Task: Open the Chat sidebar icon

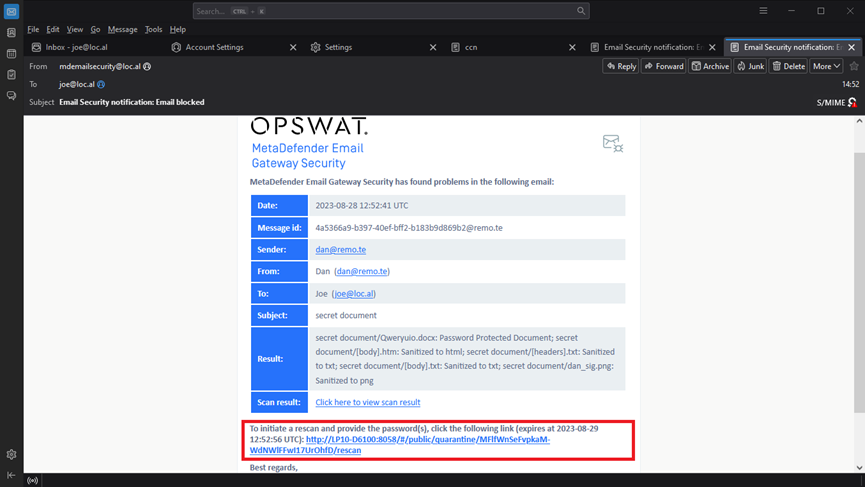Action: click(11, 95)
